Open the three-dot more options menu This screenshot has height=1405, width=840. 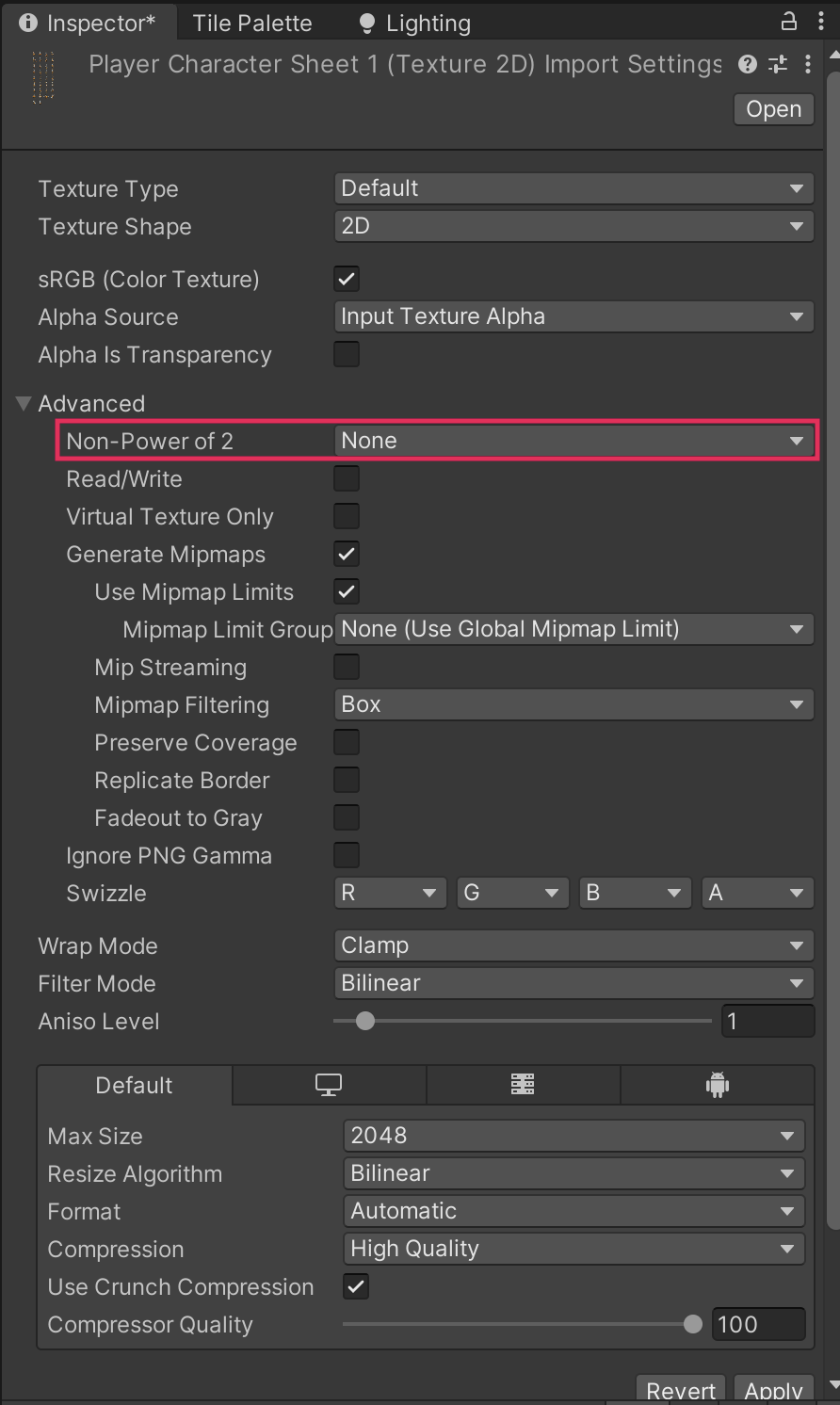pos(808,64)
